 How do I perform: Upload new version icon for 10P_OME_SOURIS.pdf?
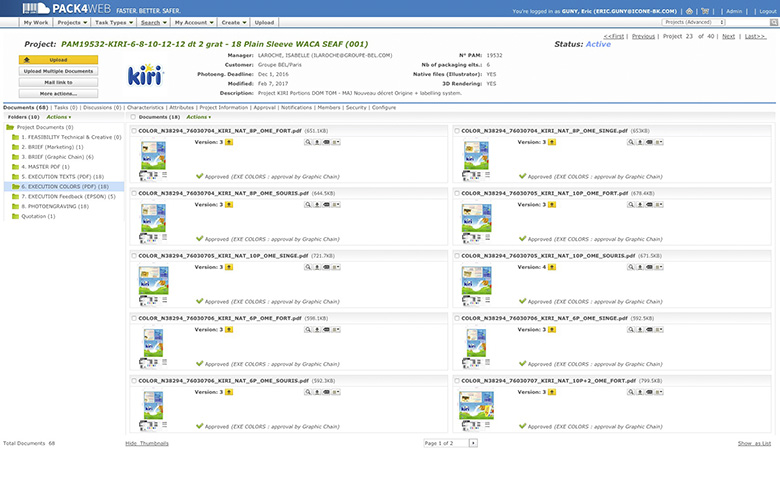click(x=552, y=267)
